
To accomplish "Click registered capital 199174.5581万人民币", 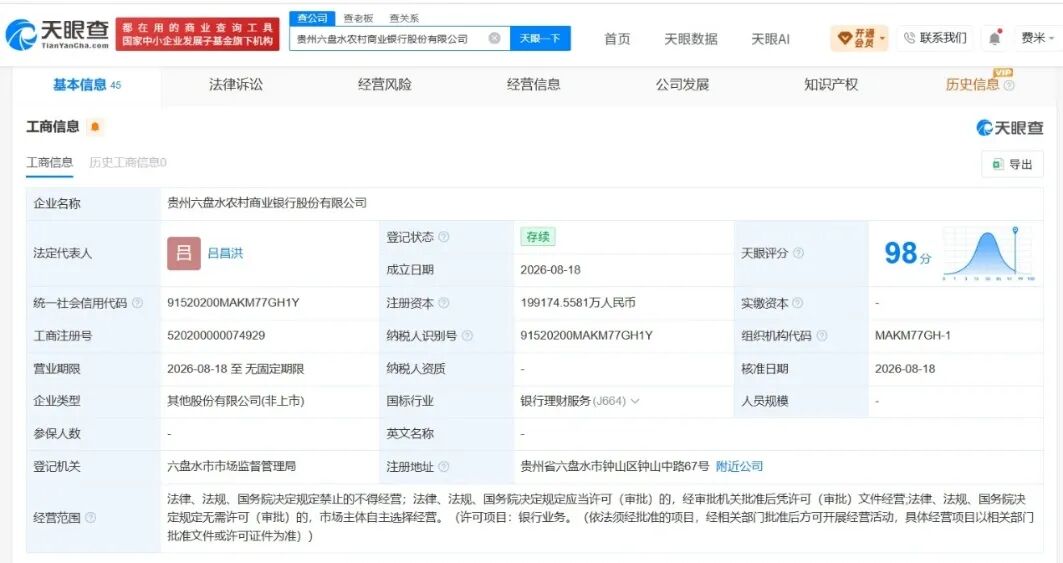I will (578, 303).
